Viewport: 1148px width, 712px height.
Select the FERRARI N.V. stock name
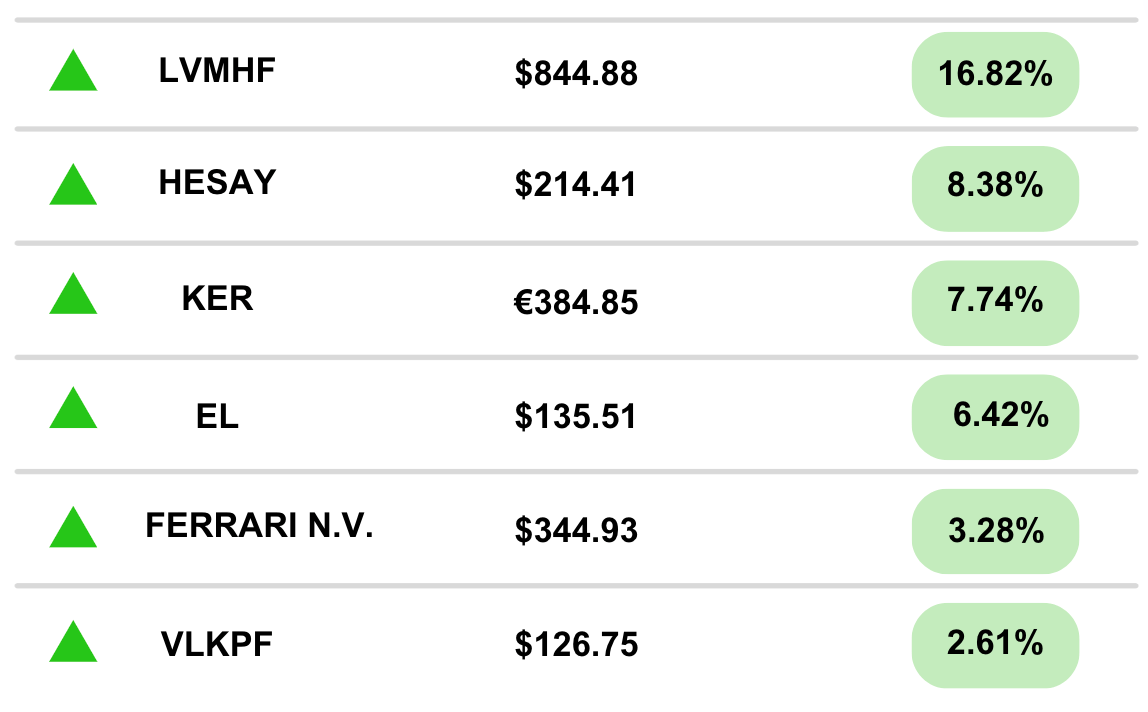[259, 526]
